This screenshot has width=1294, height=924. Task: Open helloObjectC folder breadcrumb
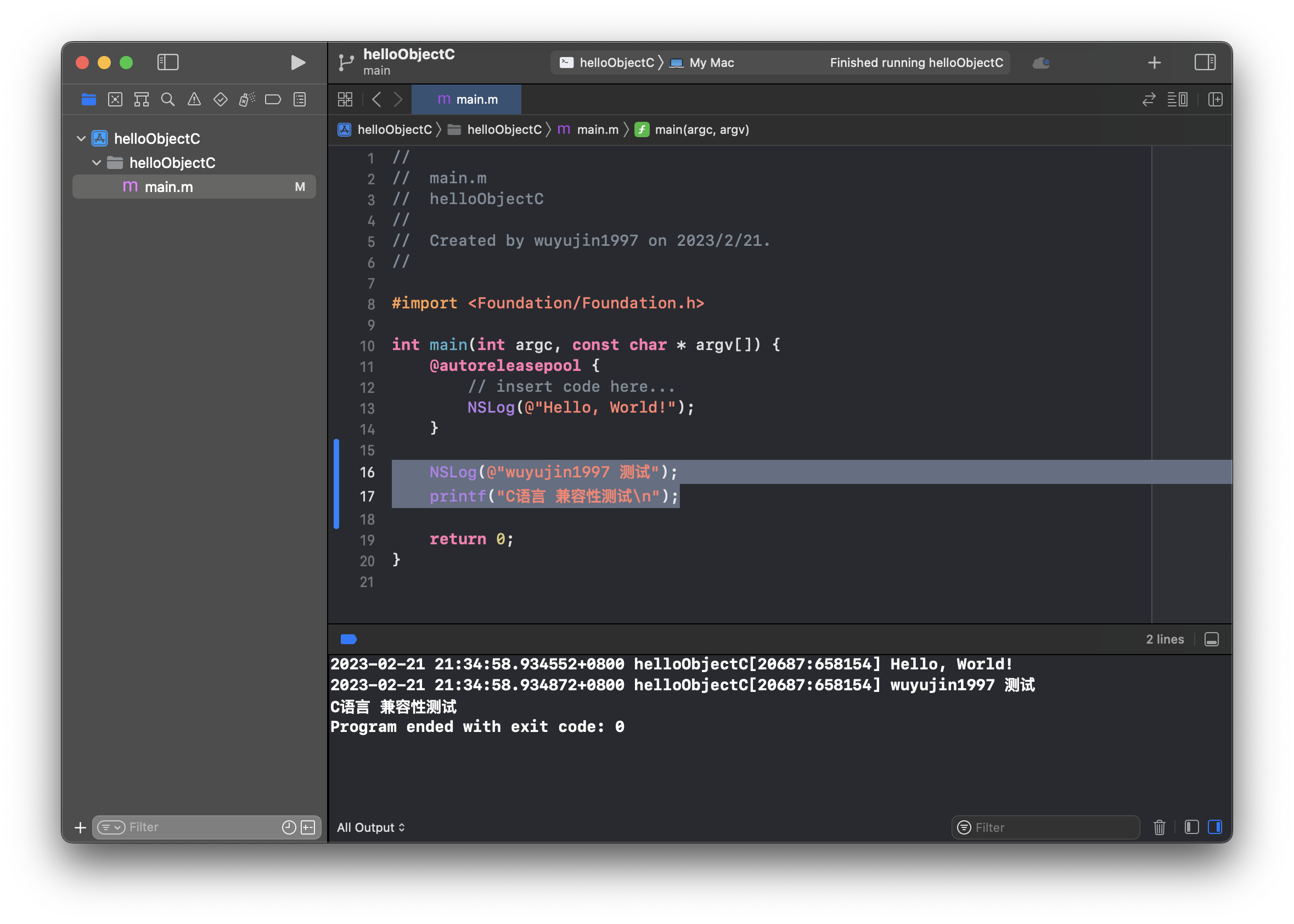coord(494,129)
